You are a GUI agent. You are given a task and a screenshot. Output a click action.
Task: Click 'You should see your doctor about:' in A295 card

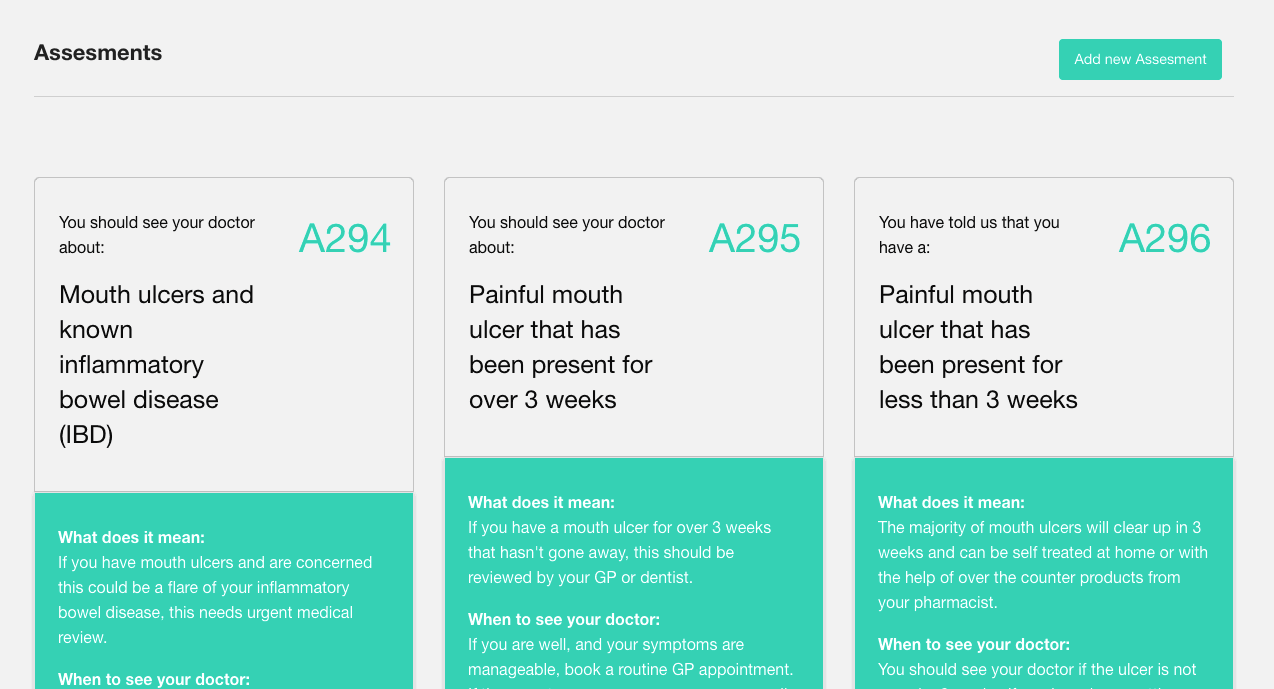(567, 235)
